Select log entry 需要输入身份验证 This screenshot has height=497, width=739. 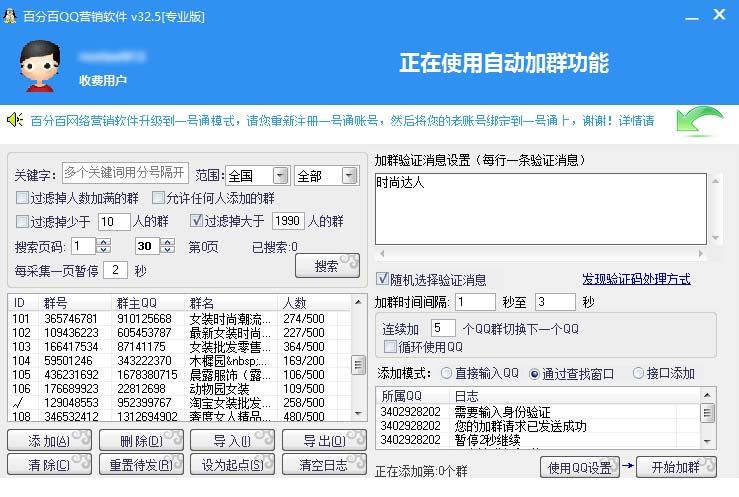[x=539, y=412]
